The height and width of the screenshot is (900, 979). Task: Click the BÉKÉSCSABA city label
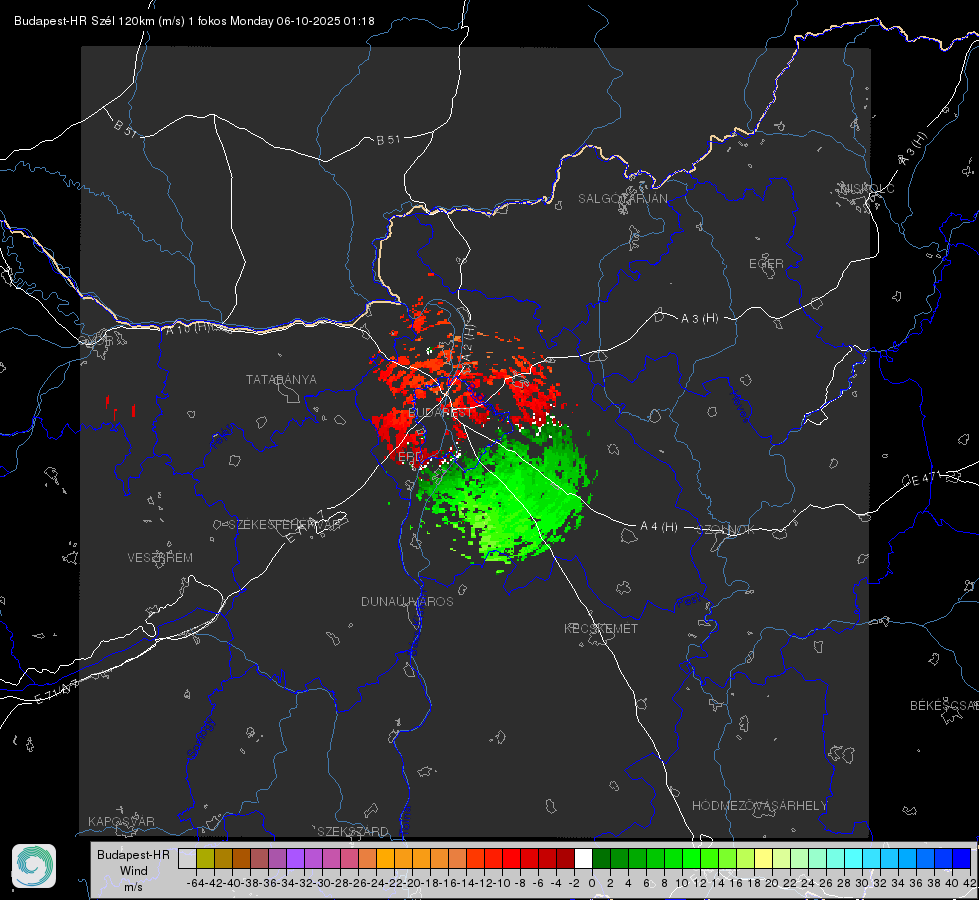[944, 706]
